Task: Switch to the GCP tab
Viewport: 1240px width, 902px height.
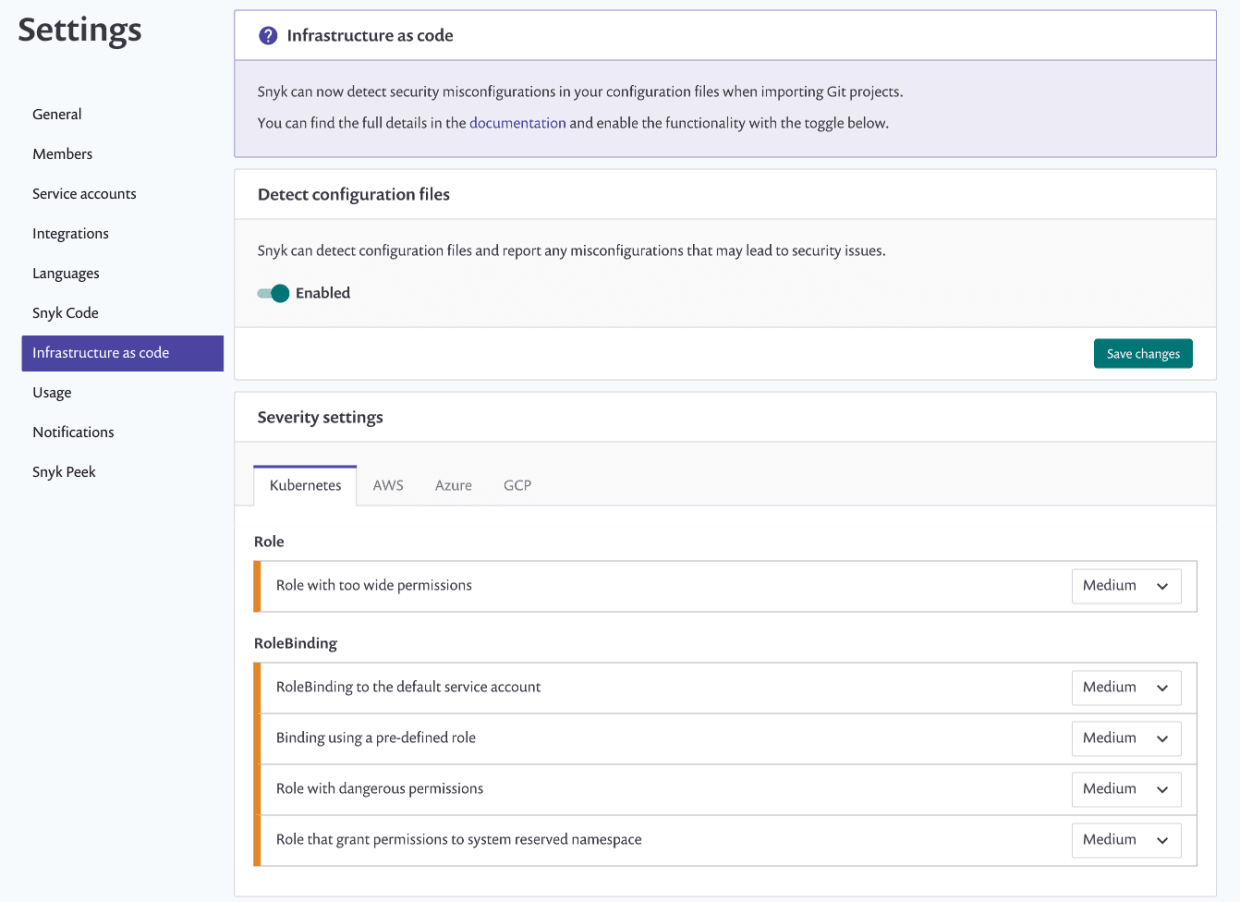Action: pos(517,485)
